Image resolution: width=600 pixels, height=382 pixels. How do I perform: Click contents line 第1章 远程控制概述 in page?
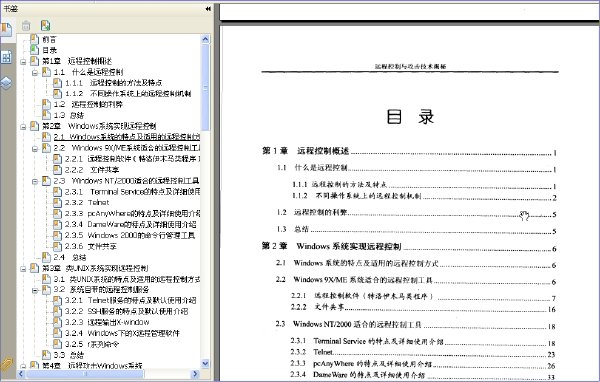tap(409, 151)
